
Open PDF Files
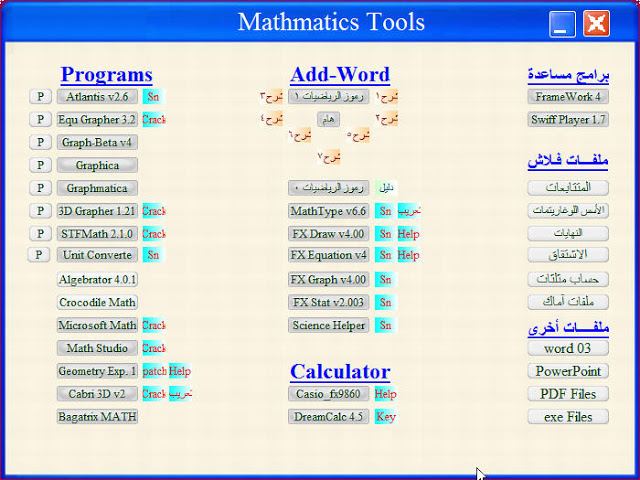(x=568, y=394)
